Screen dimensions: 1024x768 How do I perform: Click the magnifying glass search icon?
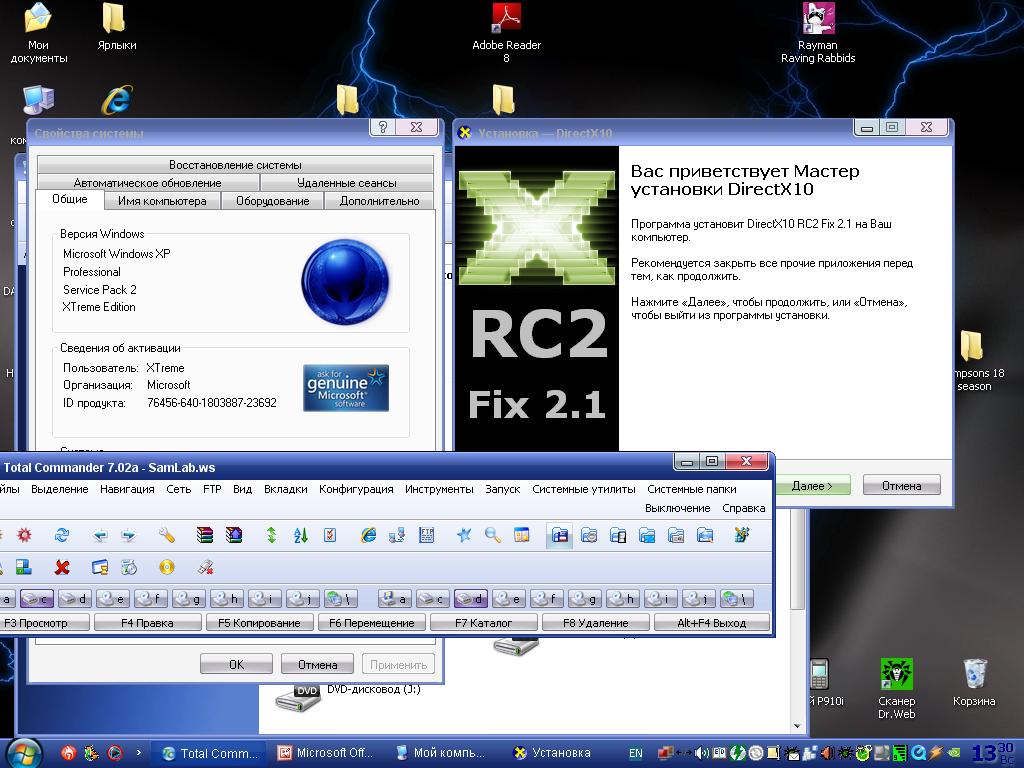[x=493, y=536]
